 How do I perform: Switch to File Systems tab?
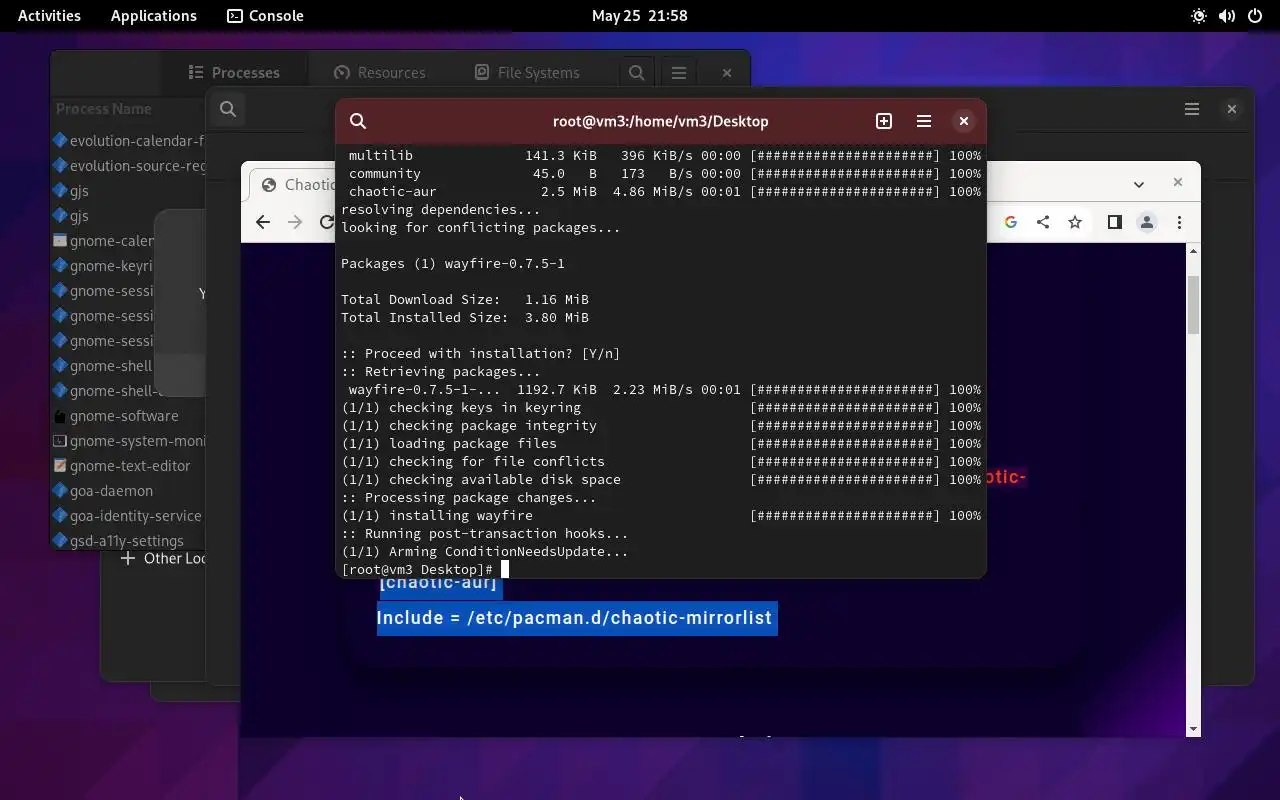[x=526, y=73]
